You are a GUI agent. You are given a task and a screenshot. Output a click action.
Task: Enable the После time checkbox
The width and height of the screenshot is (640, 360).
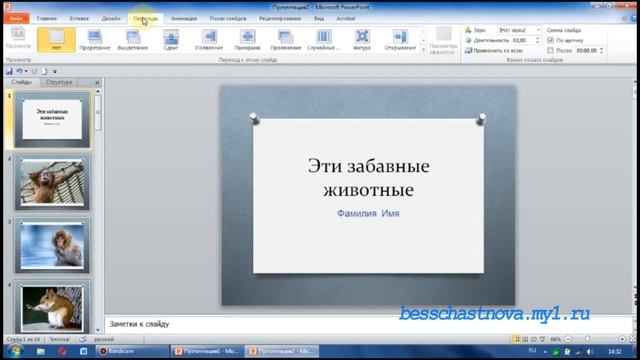pyautogui.click(x=550, y=51)
